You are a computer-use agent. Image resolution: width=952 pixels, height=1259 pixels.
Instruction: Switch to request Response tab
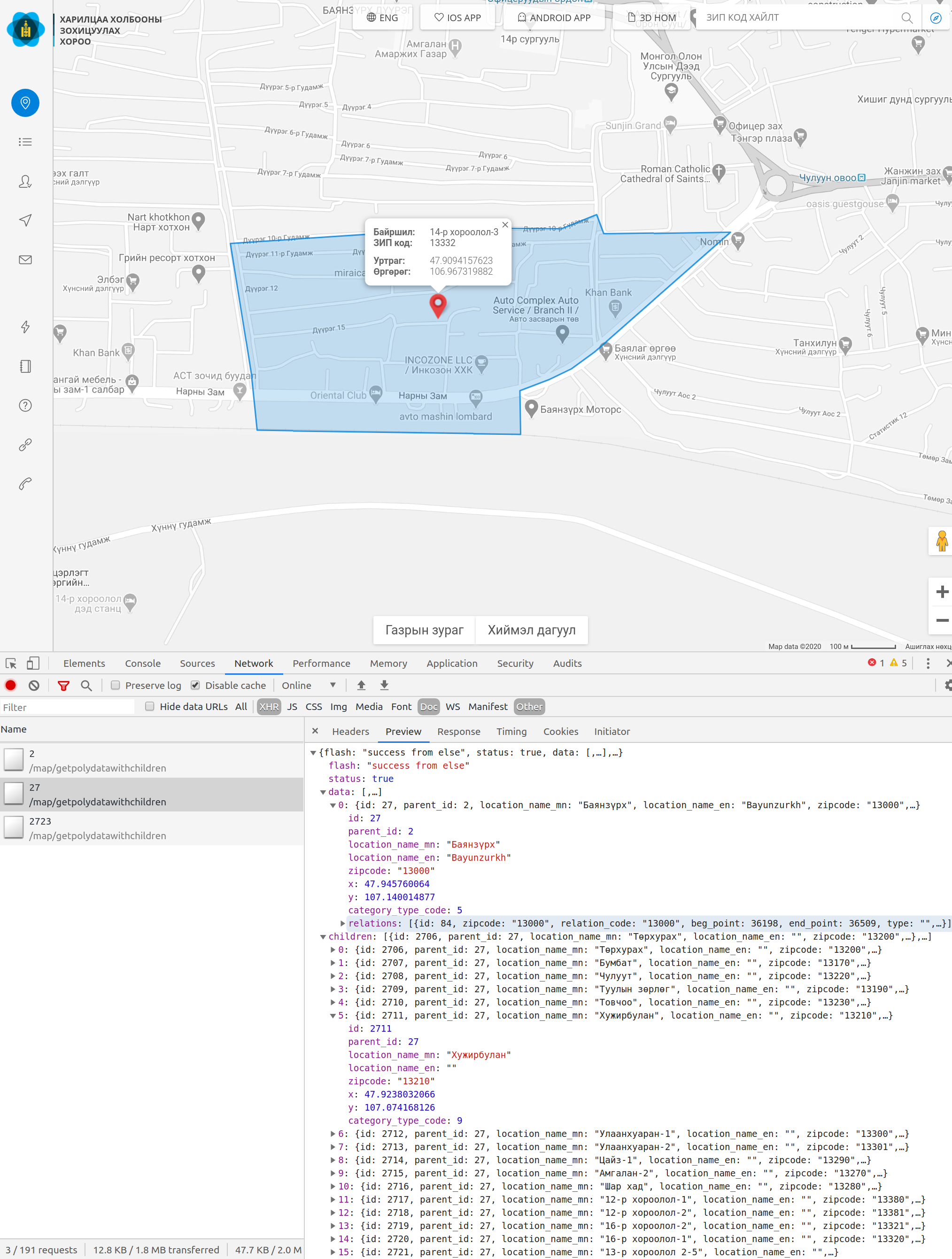point(459,731)
